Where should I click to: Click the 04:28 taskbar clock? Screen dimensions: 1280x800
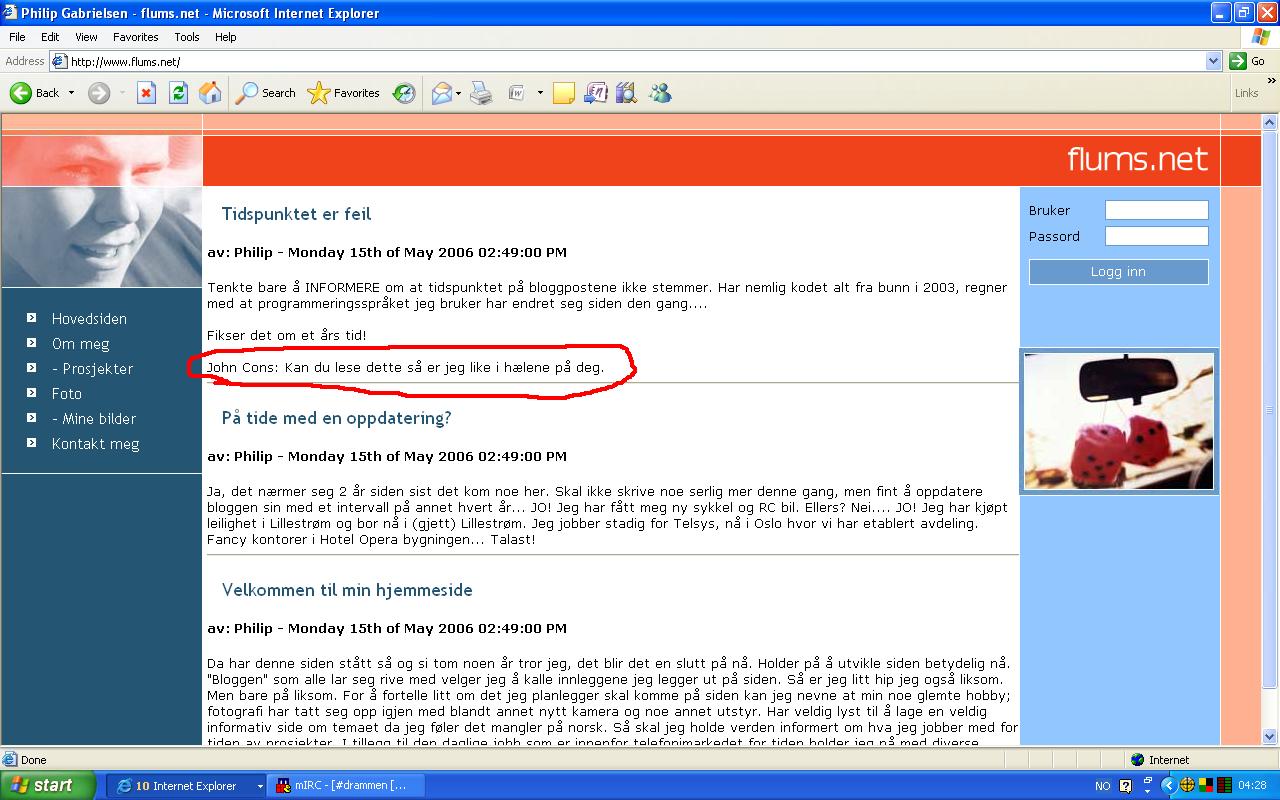click(1251, 786)
